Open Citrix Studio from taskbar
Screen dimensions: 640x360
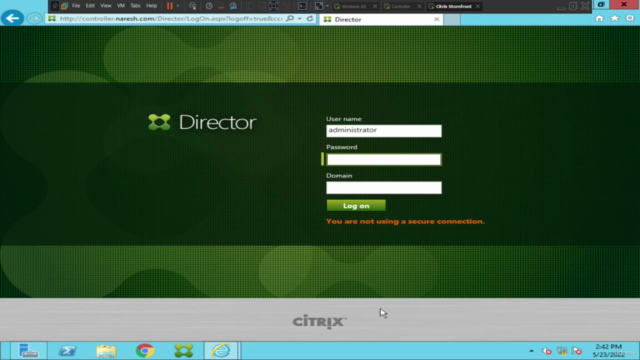coord(184,351)
